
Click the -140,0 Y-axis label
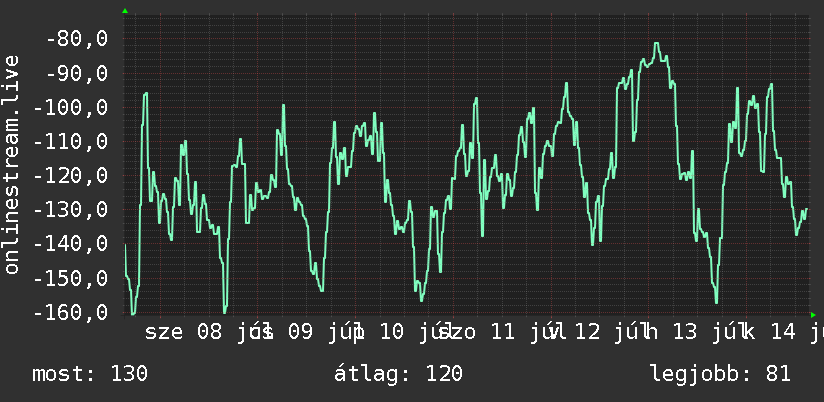pyautogui.click(x=70, y=244)
